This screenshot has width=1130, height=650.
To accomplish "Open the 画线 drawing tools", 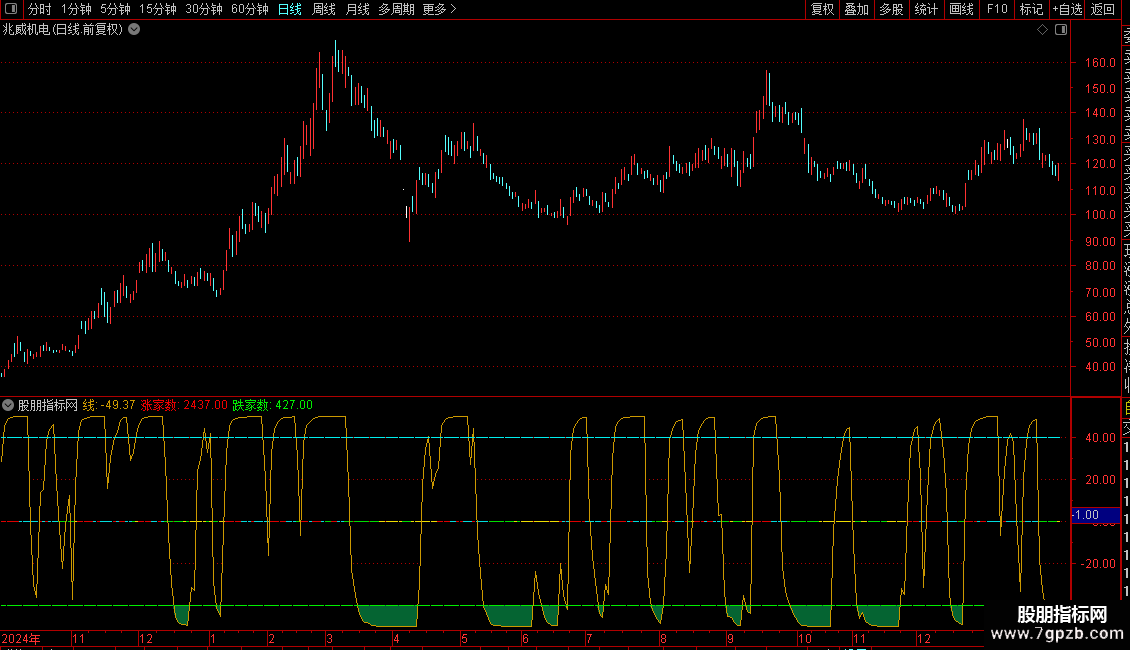I will pos(961,9).
